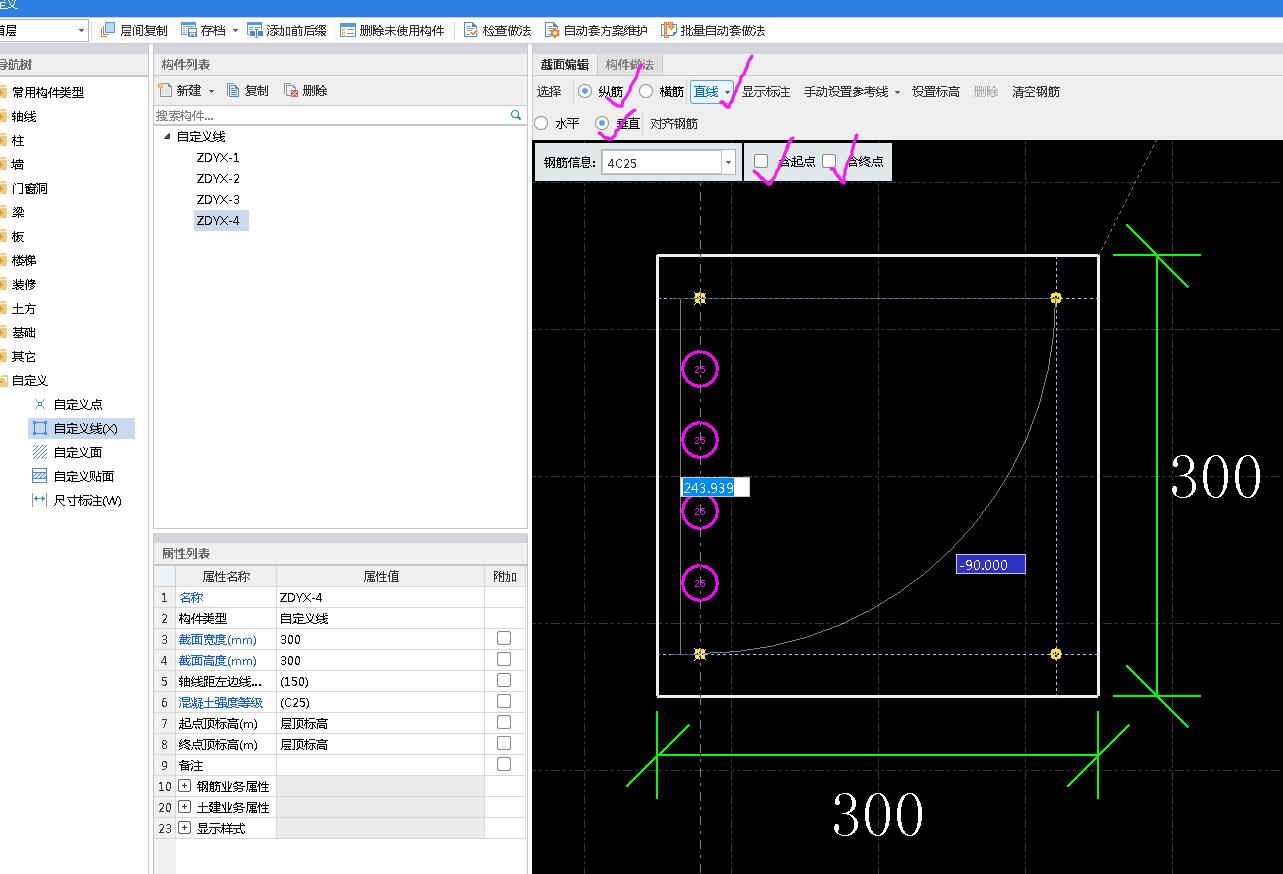The width and height of the screenshot is (1283, 874).
Task: Select component ZDYX-3
Action: point(218,199)
